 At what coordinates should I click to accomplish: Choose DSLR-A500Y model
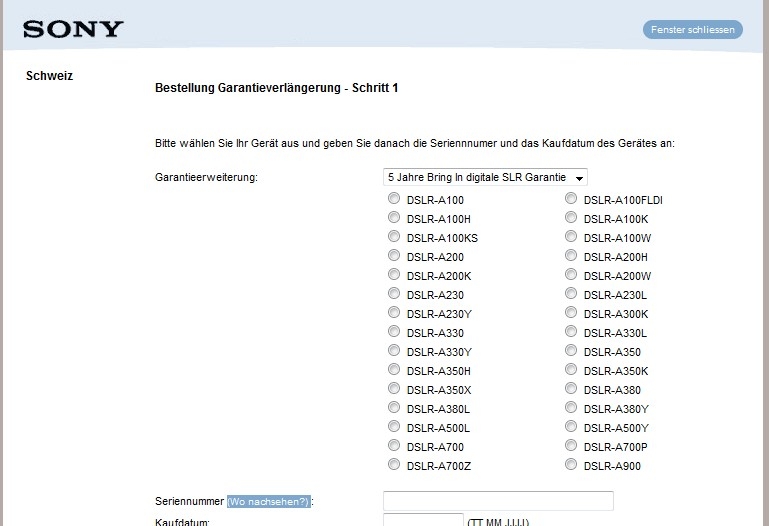(x=571, y=426)
